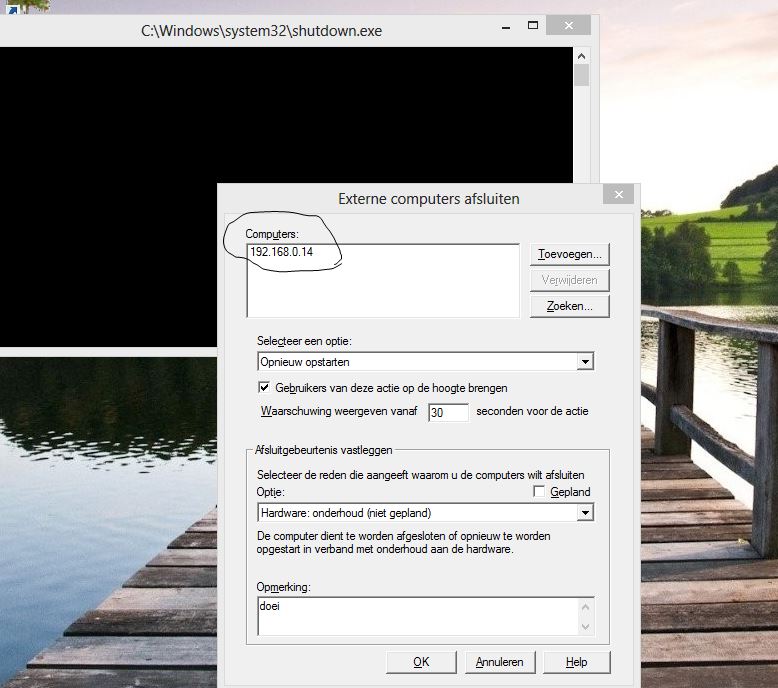Click the Toevoegen... button
Screen dimensions: 778x688
569,254
